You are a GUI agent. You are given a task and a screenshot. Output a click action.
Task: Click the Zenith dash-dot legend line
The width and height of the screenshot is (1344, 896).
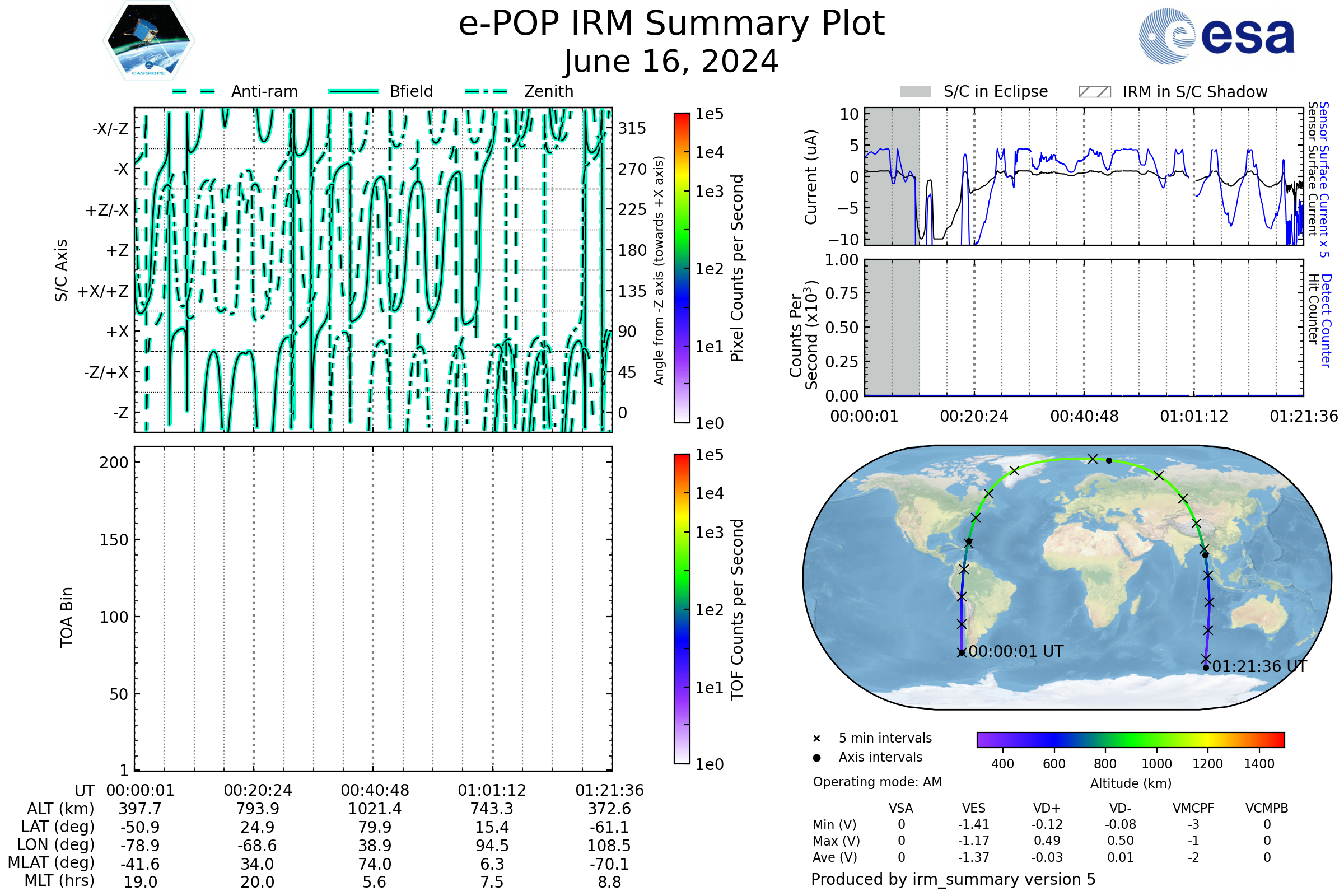point(486,91)
